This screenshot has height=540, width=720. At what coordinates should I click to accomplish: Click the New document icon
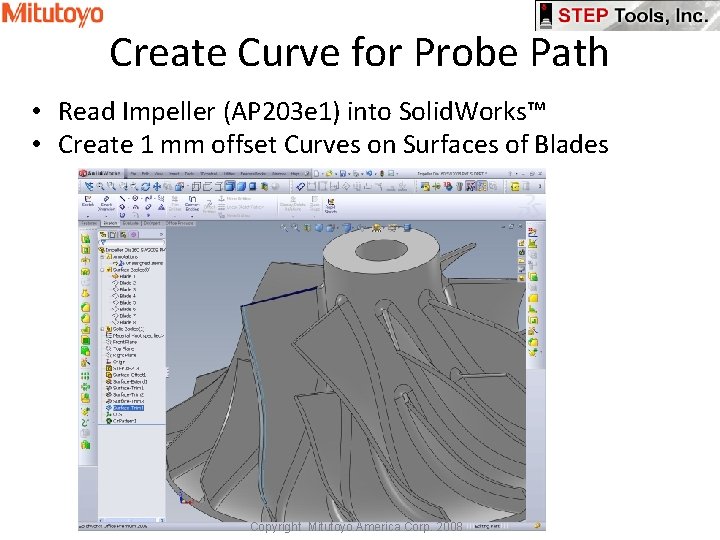(x=316, y=174)
